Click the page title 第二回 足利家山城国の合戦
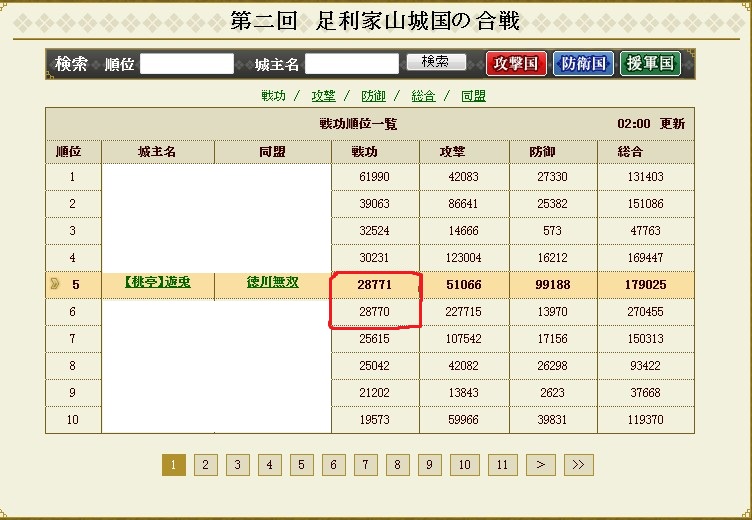This screenshot has height=520, width=752. coord(376,21)
